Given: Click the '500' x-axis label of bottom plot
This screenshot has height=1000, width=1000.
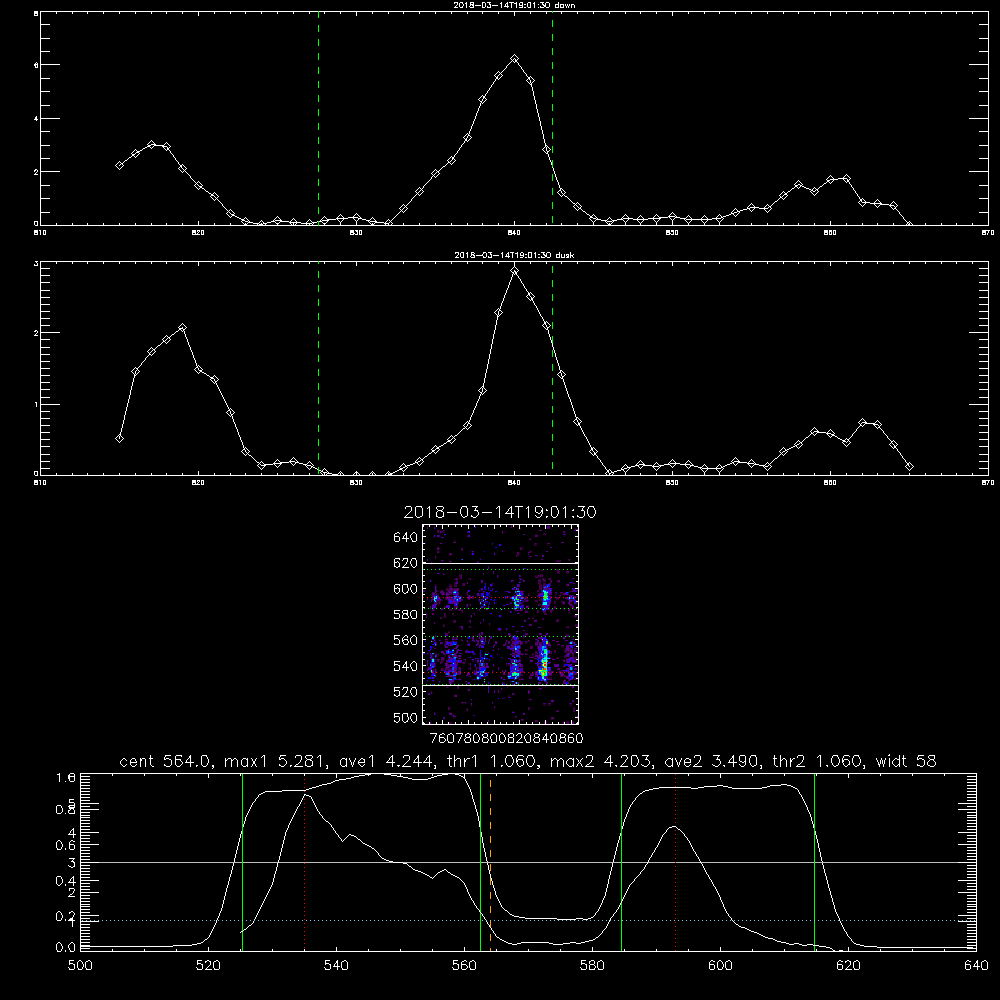Looking at the screenshot, I should click(x=80, y=966).
